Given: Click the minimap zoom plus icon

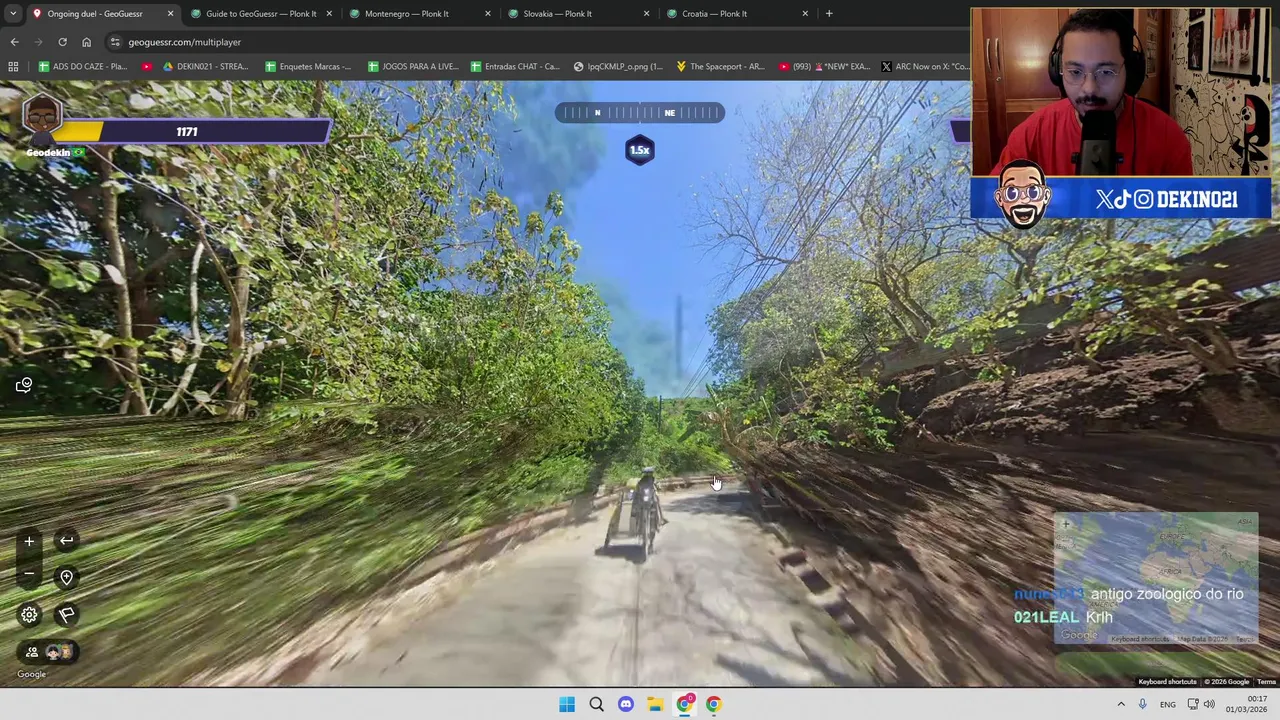Looking at the screenshot, I should [1066, 524].
